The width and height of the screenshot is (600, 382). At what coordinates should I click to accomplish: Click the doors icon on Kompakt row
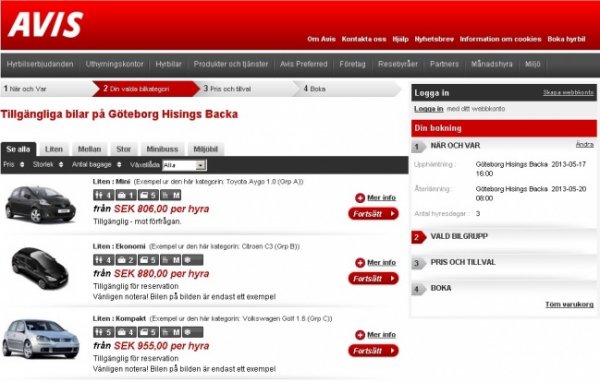[x=148, y=332]
